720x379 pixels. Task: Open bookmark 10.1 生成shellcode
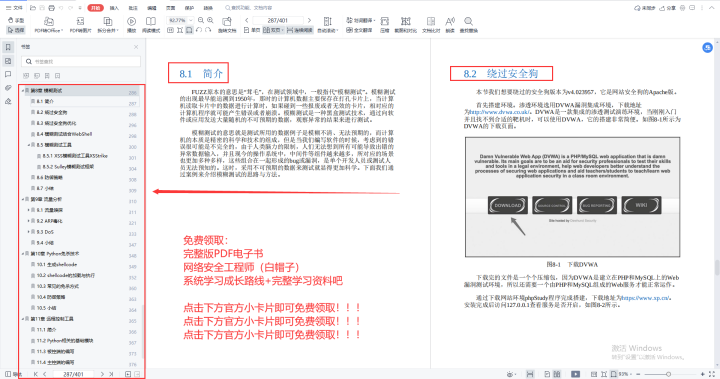pos(56,265)
